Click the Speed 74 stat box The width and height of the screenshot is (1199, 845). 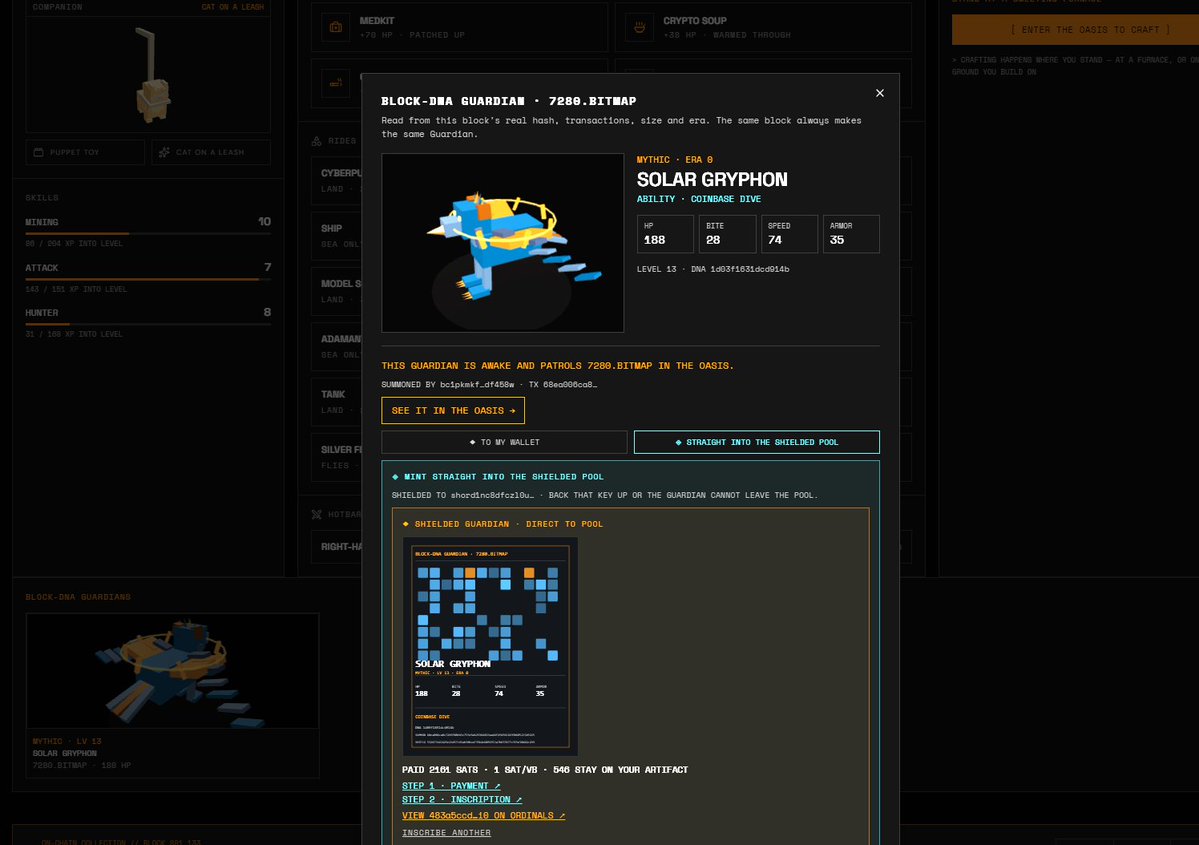[x=789, y=234]
